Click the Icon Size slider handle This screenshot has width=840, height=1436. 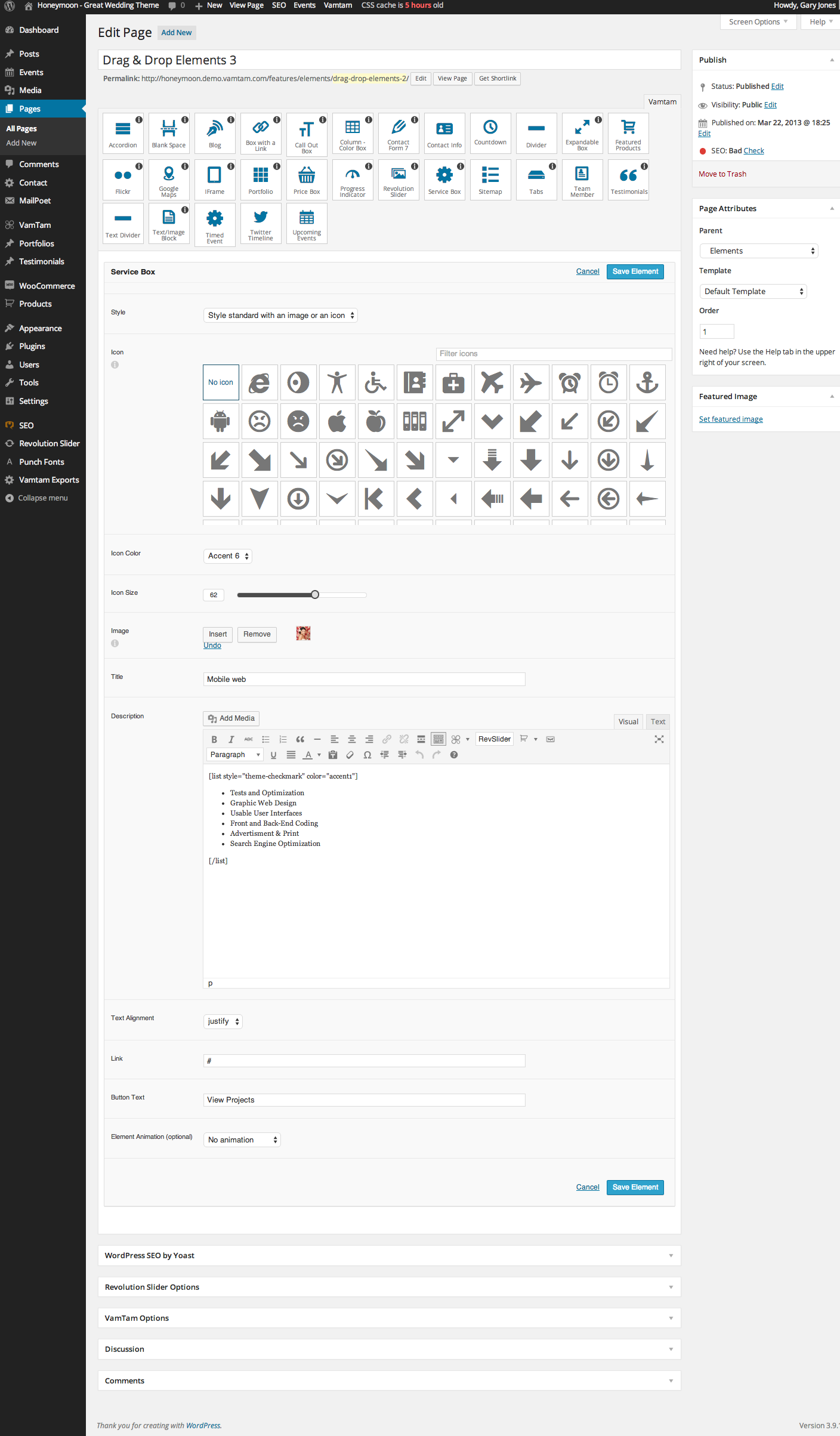click(315, 595)
